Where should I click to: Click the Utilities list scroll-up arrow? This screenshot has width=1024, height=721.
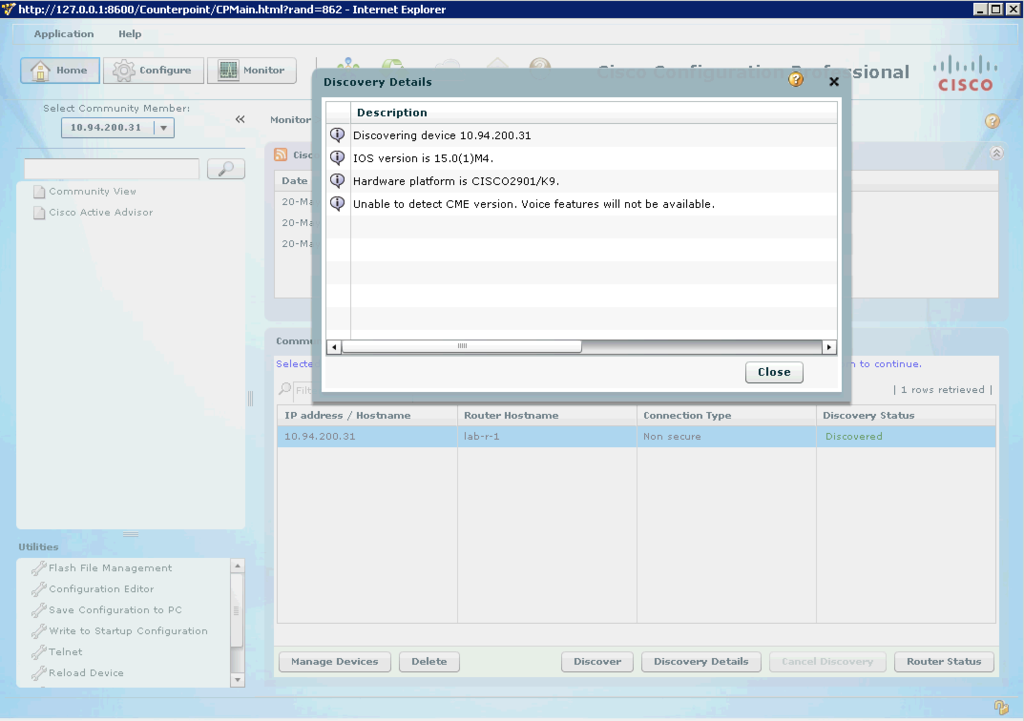pos(238,566)
